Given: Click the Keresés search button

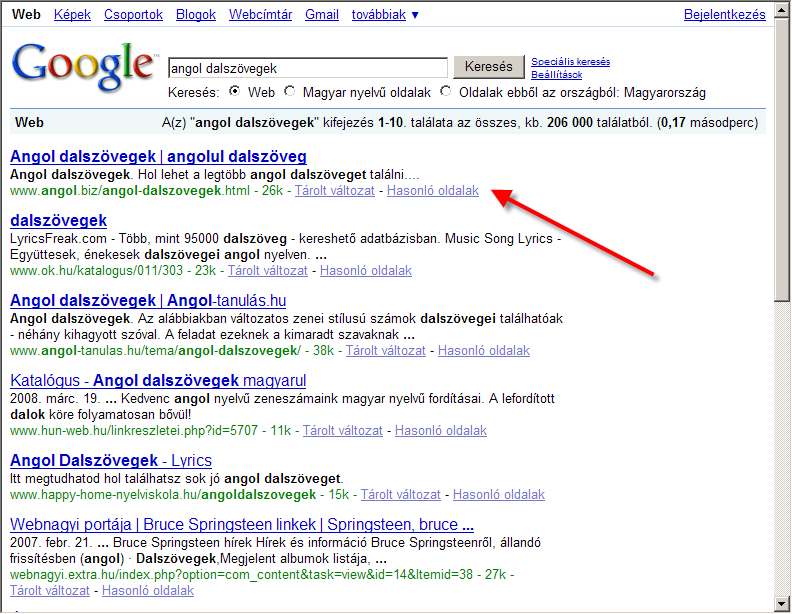Looking at the screenshot, I should click(x=488, y=67).
